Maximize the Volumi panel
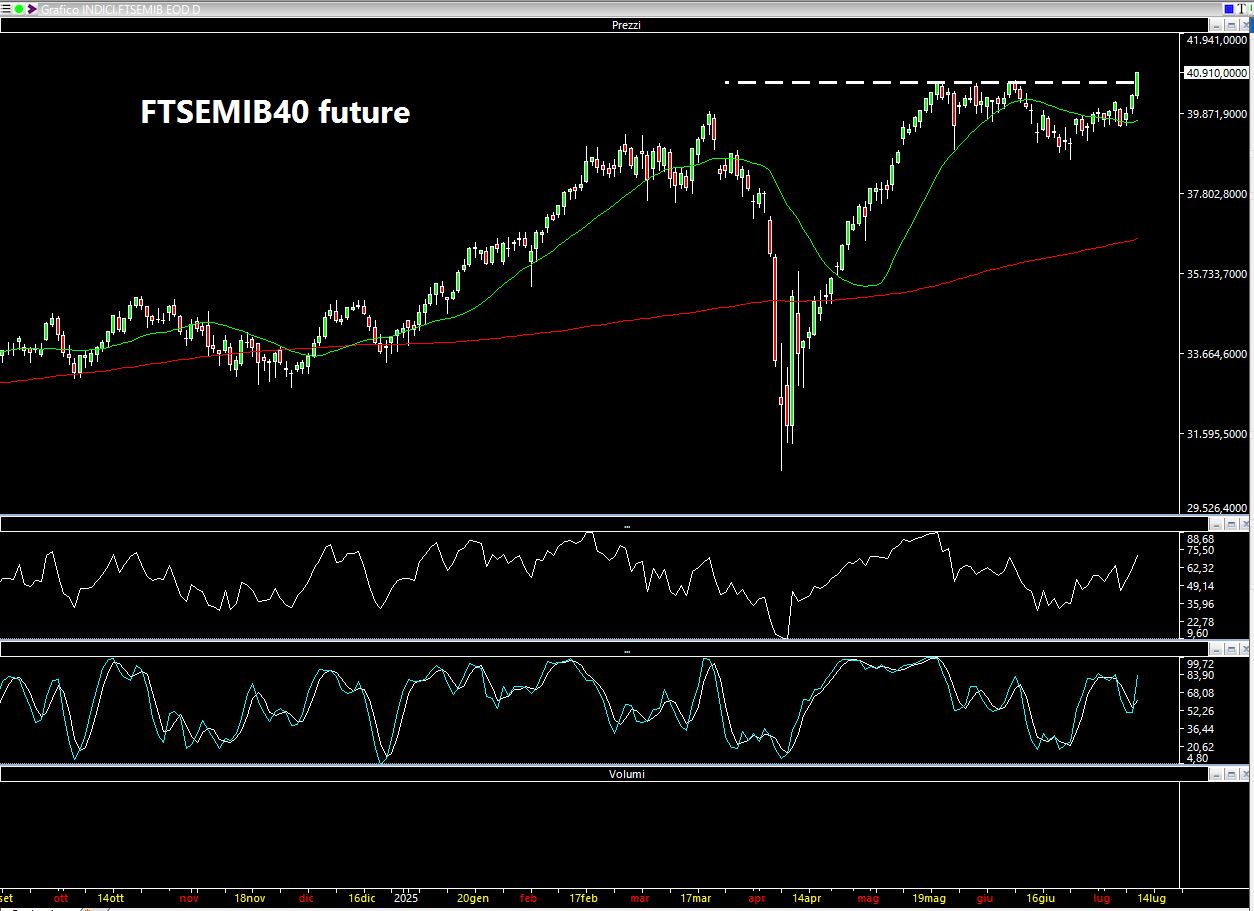 [1232, 774]
